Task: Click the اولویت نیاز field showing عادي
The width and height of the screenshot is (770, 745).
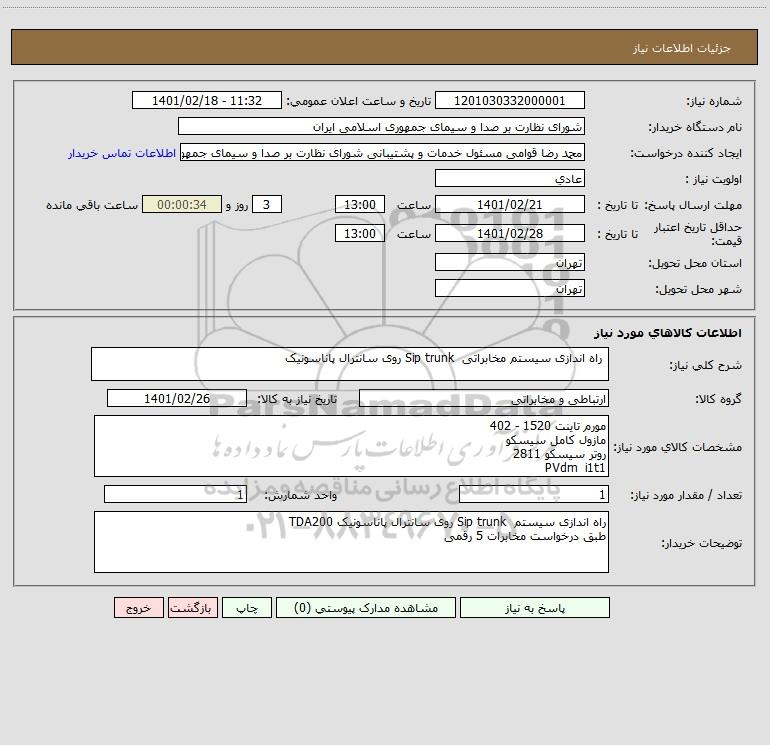Action: 510,178
